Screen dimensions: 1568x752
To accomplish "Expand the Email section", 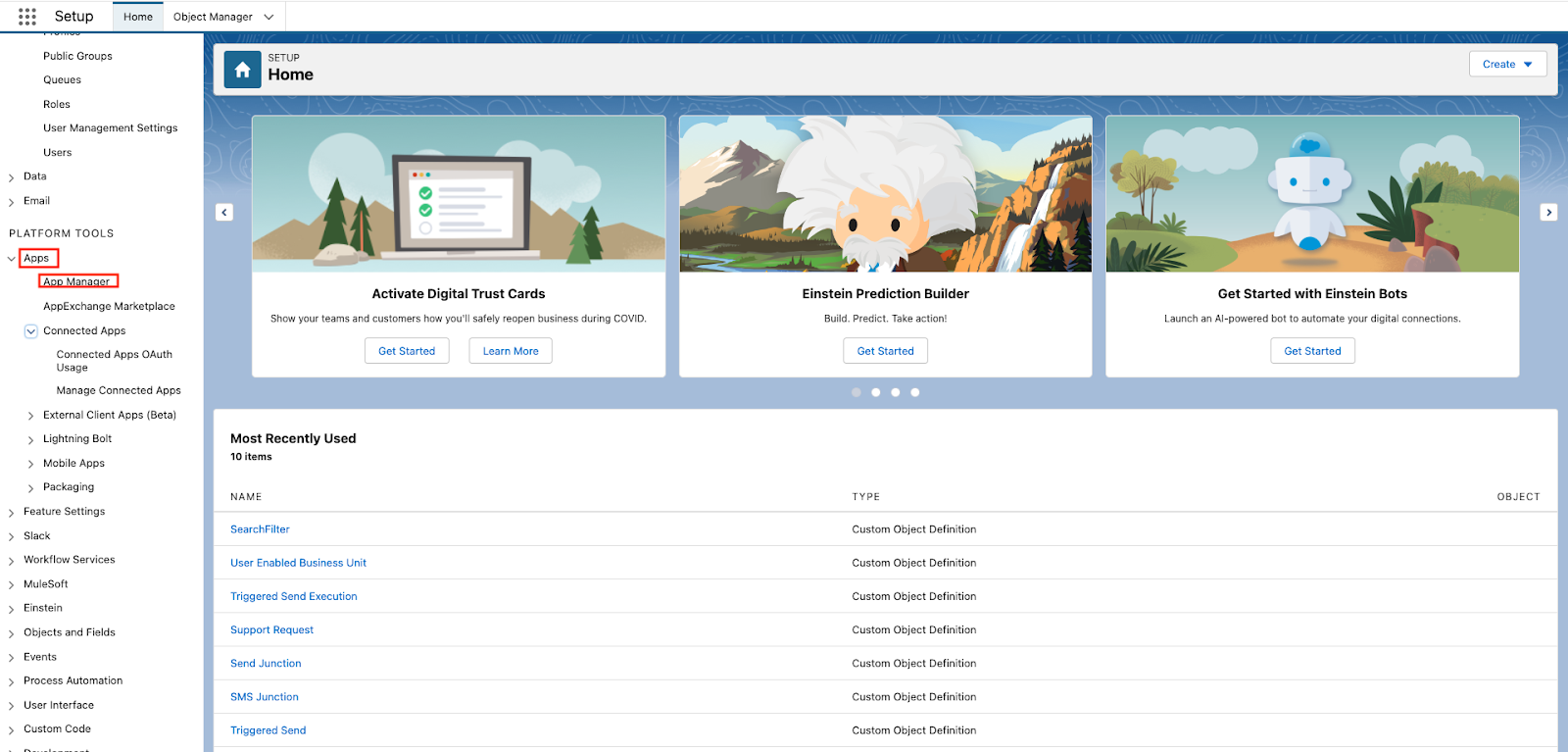I will 12,202.
